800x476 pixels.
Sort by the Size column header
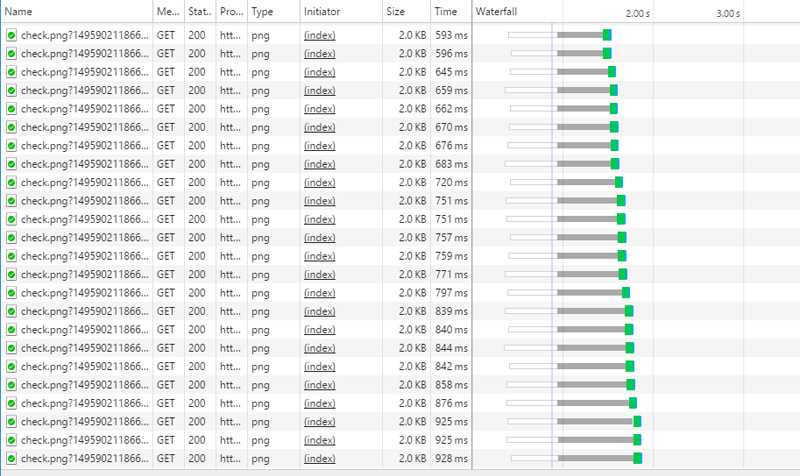[406, 11]
